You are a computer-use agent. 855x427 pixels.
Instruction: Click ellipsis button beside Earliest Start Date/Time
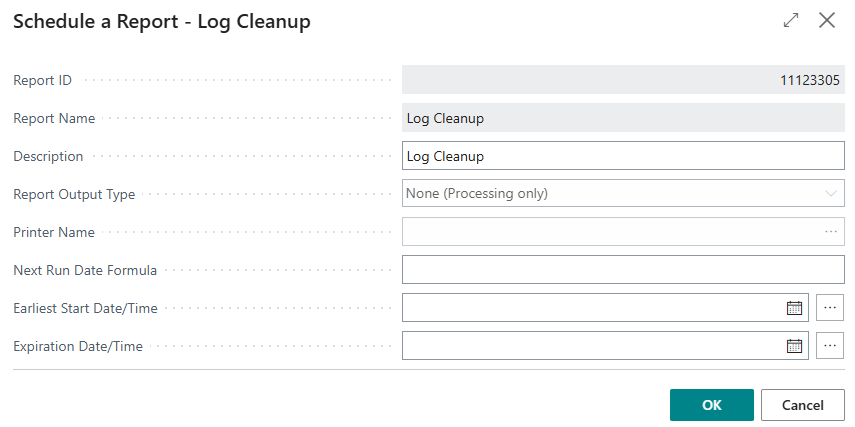830,308
